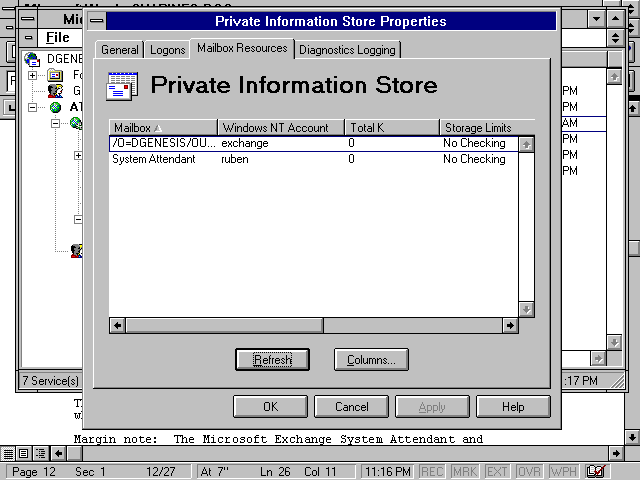This screenshot has width=640, height=480.
Task: Click the Administrator window minimize arrow
Action: pyautogui.click(x=596, y=19)
